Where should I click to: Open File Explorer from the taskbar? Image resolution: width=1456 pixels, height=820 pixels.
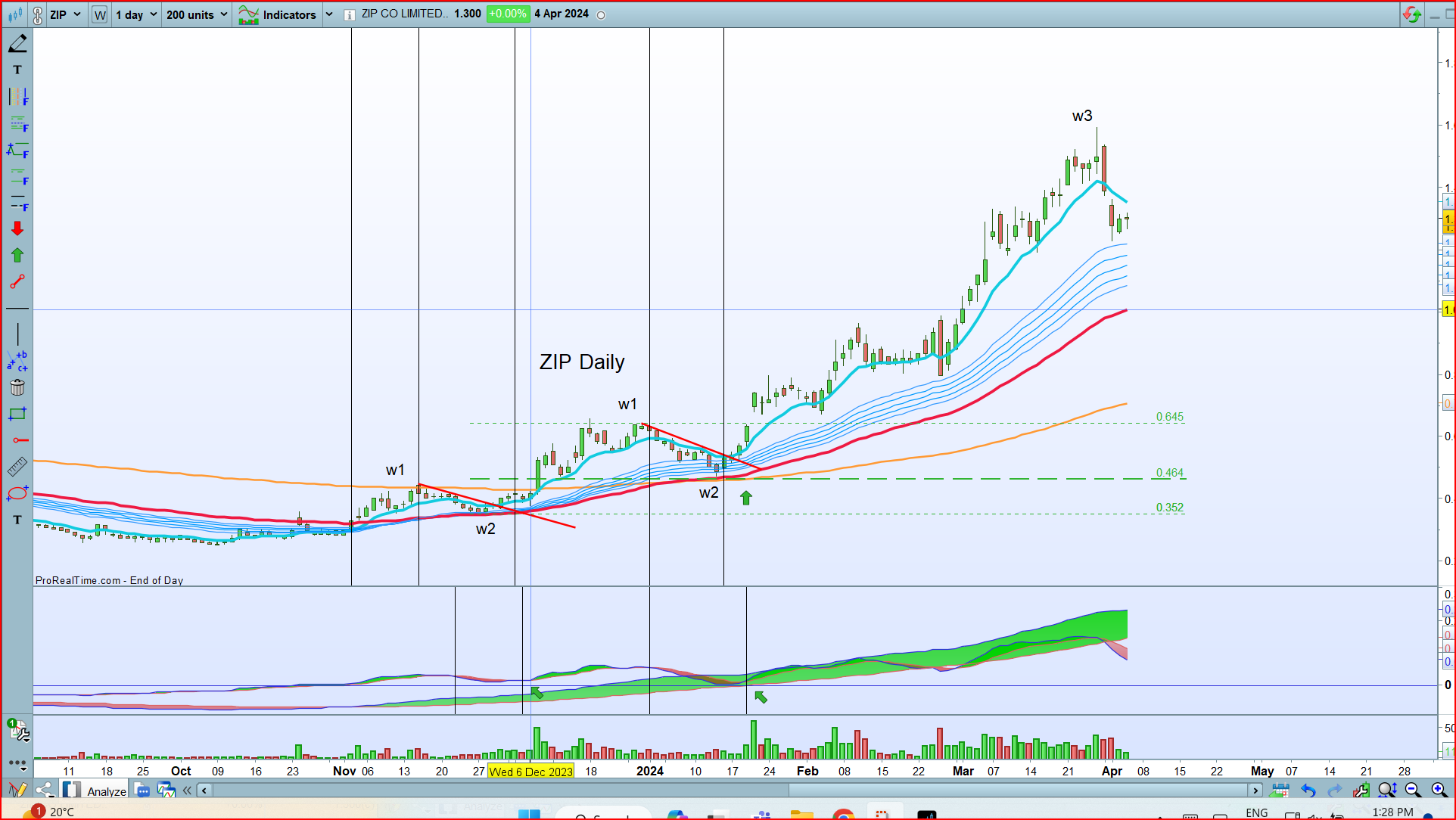click(801, 815)
